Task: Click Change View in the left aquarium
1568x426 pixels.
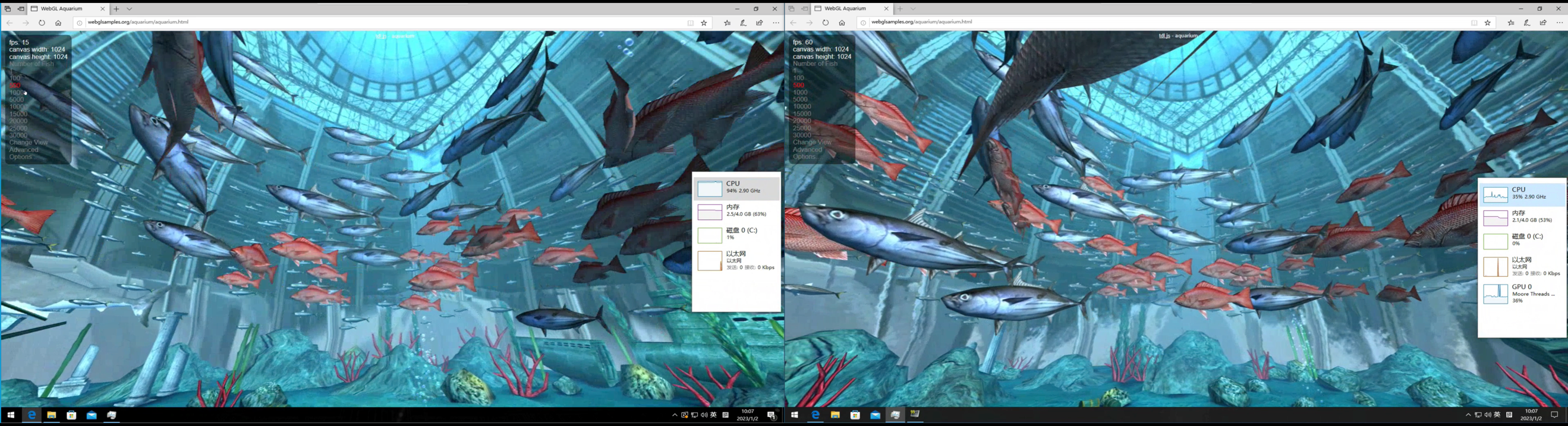Action: click(29, 143)
